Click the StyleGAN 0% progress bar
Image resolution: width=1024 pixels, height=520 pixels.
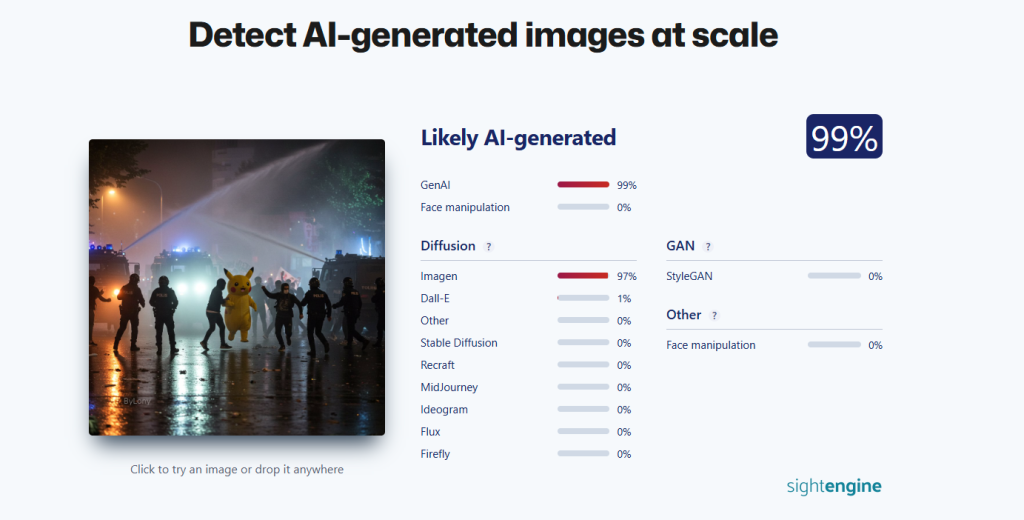[834, 276]
